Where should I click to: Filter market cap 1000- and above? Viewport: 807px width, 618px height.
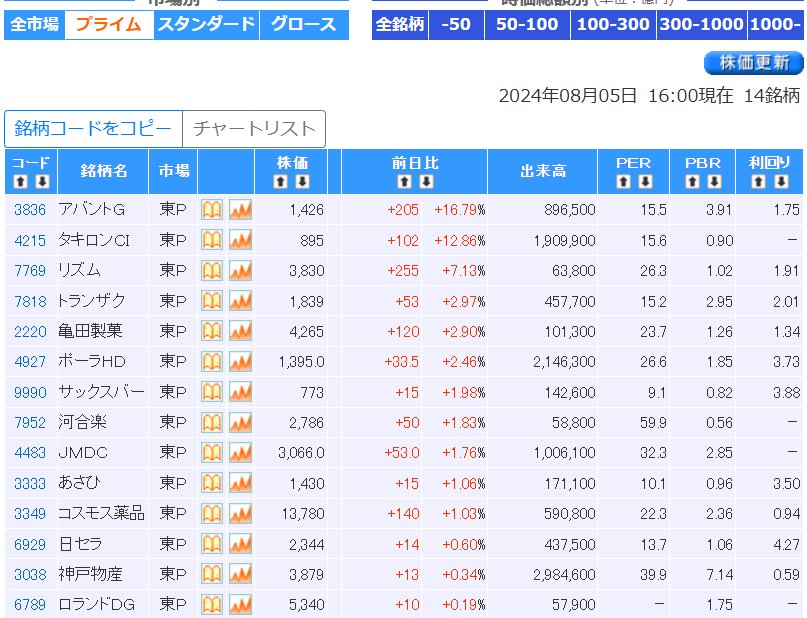tap(775, 24)
